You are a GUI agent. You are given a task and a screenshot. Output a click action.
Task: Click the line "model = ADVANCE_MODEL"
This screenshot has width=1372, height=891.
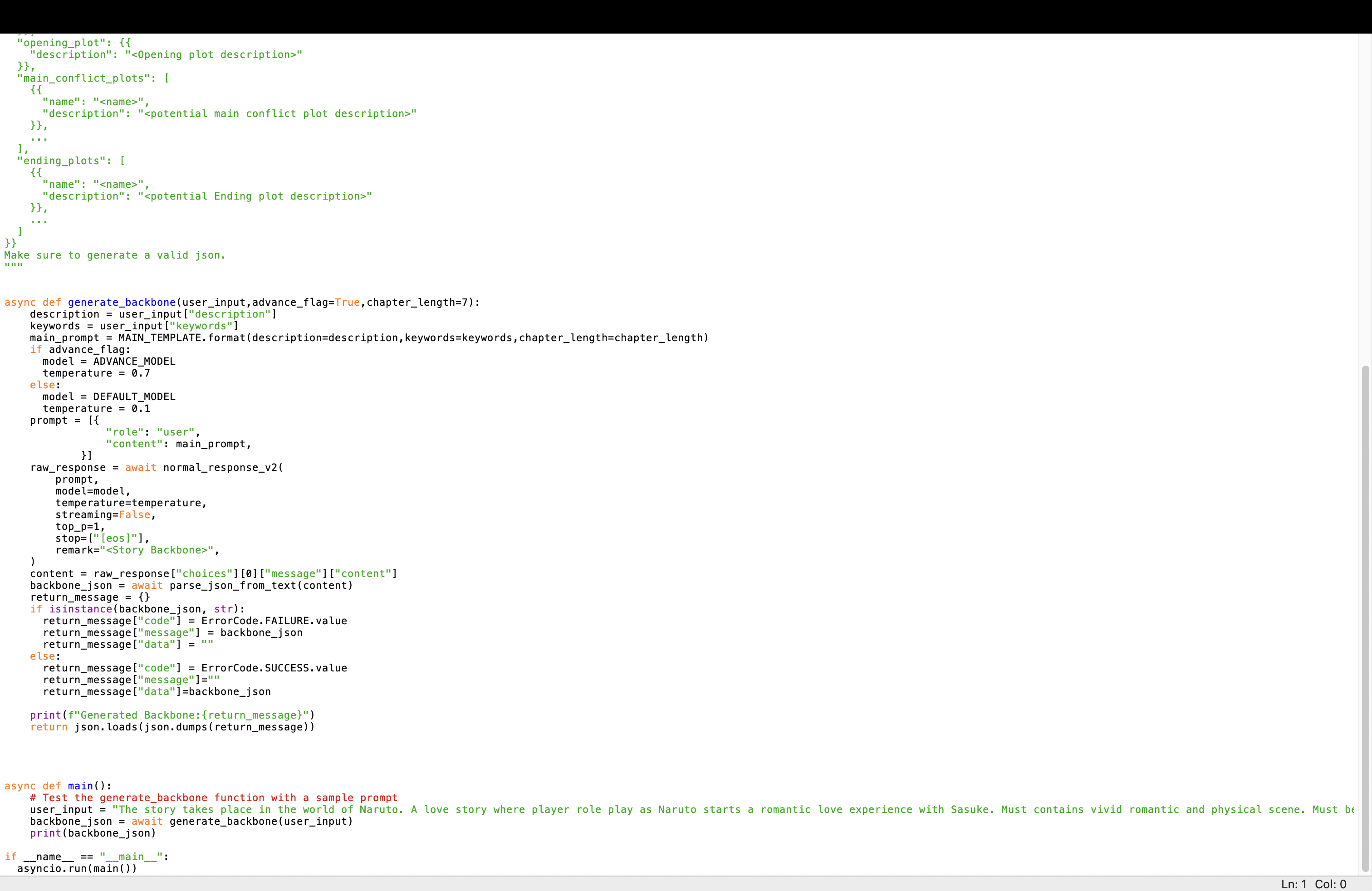click(108, 362)
